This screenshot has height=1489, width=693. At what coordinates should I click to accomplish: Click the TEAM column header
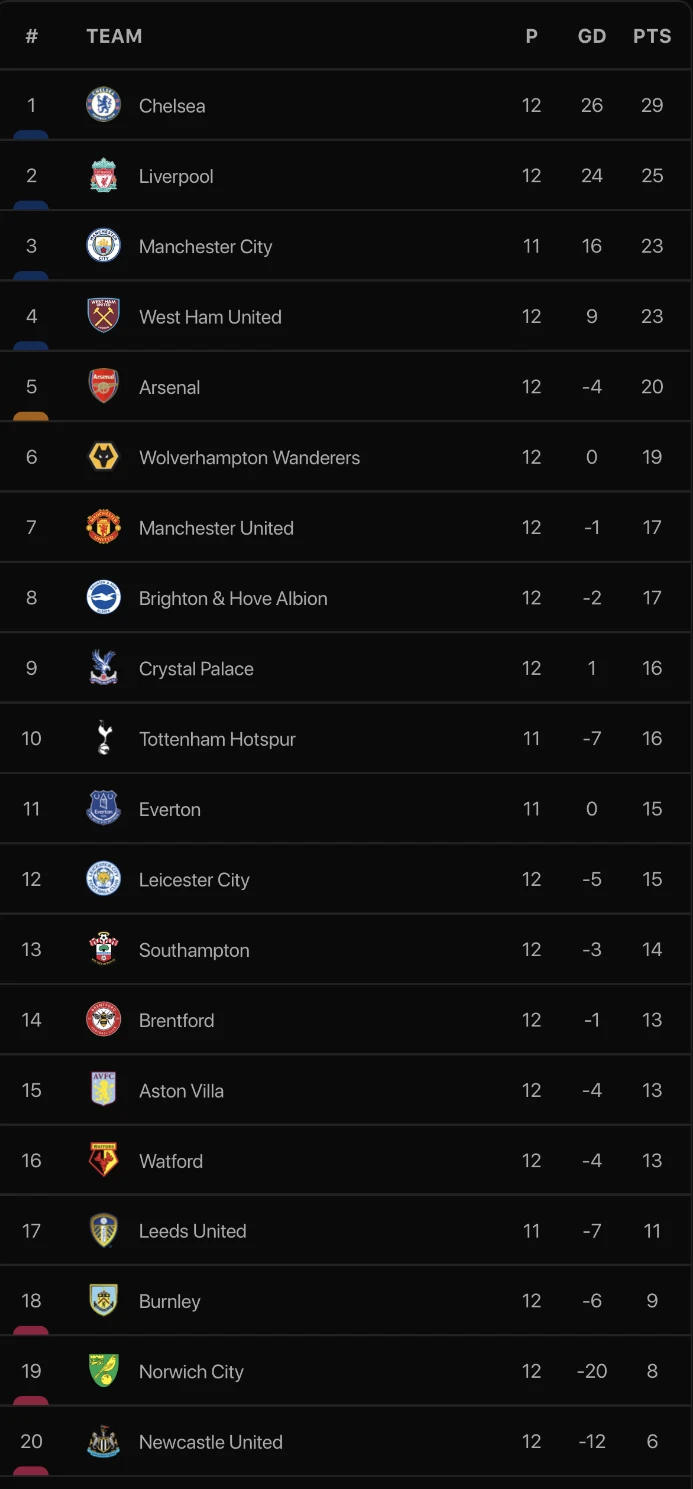tap(114, 36)
